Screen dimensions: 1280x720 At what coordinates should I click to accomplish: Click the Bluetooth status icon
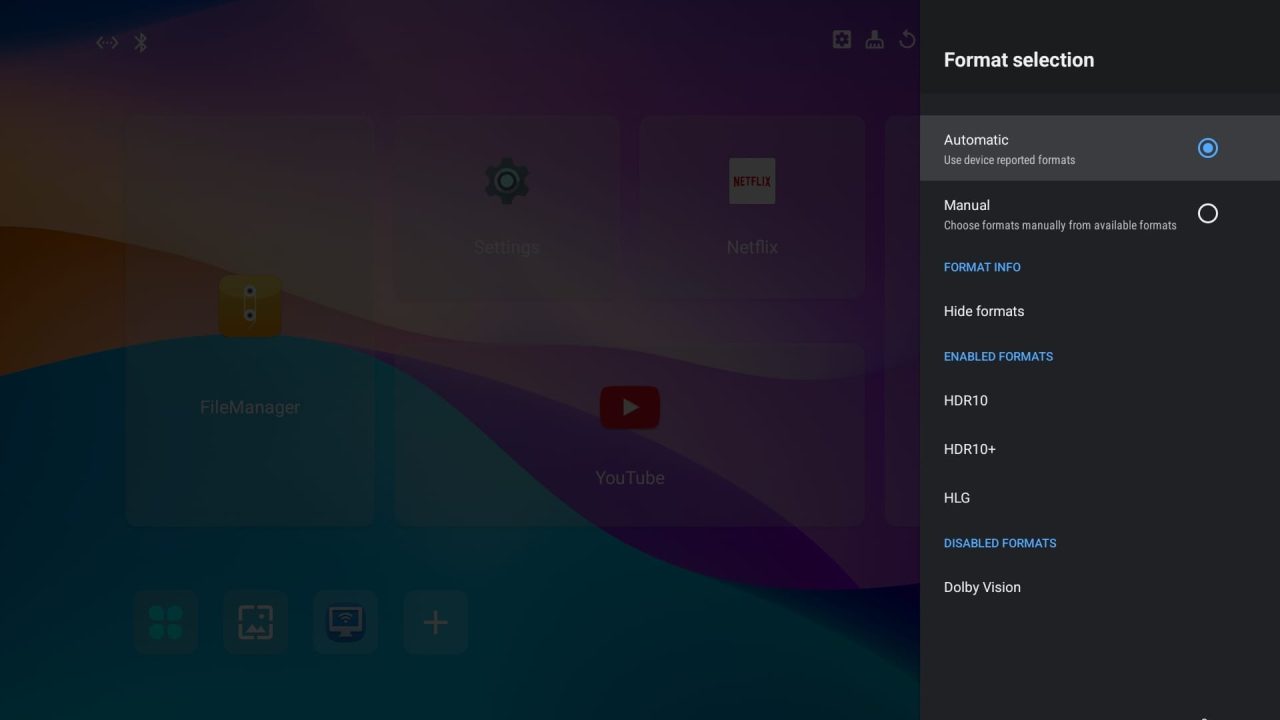pyautogui.click(x=141, y=42)
